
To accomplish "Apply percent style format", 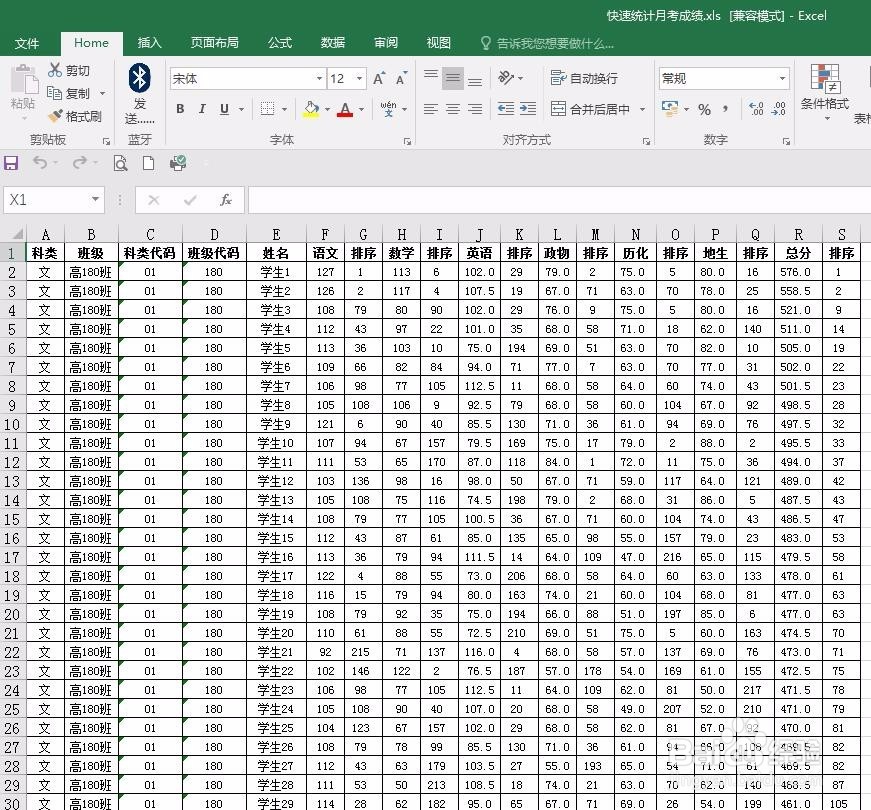I will (704, 109).
